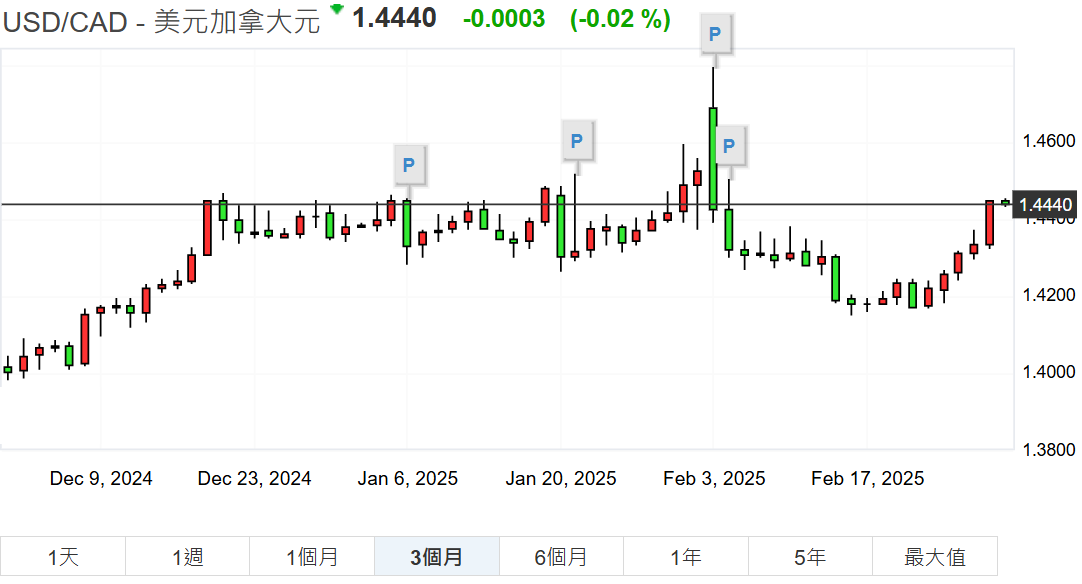Click the 1.4440 current price tag on axis

(x=1045, y=204)
